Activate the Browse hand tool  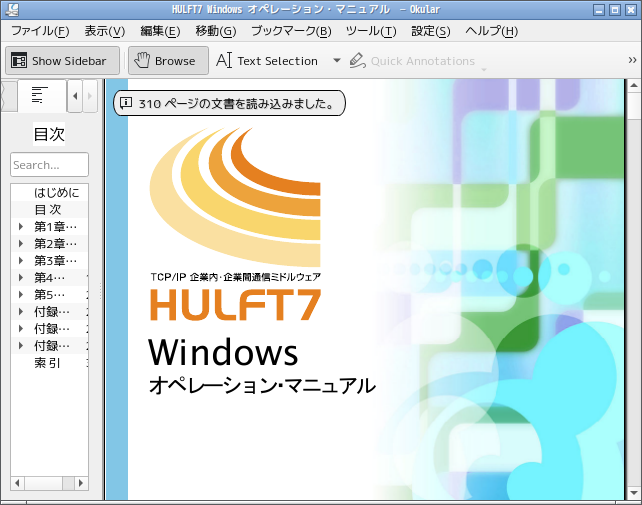(x=168, y=61)
